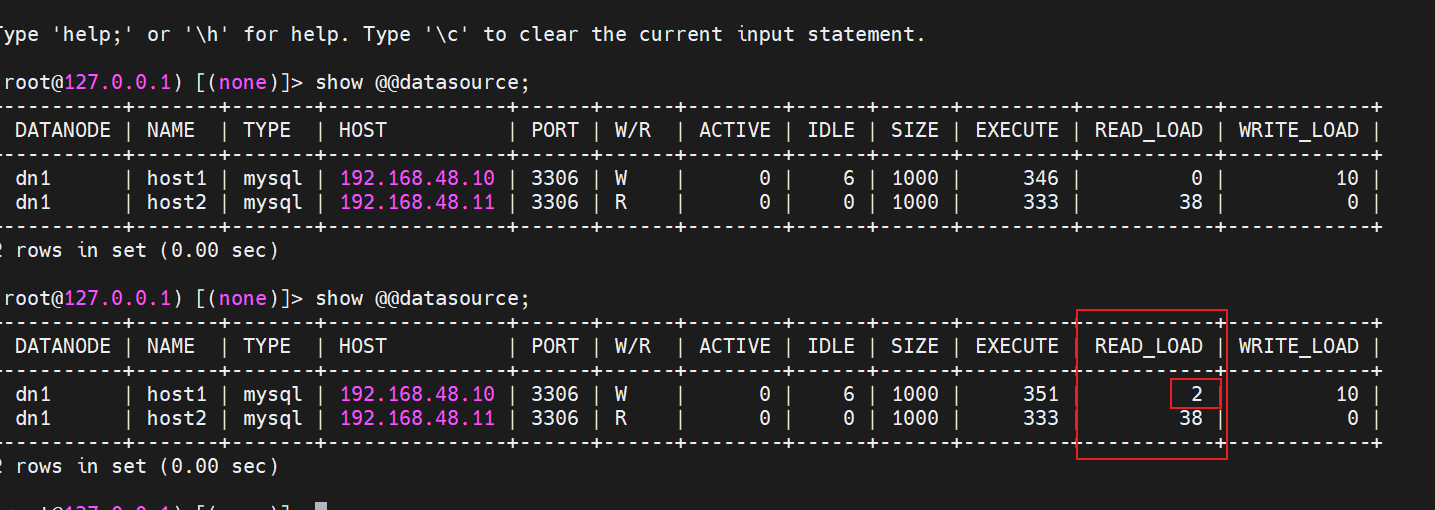
Task: Click host1 in the second table's NAME column
Action: 171,394
